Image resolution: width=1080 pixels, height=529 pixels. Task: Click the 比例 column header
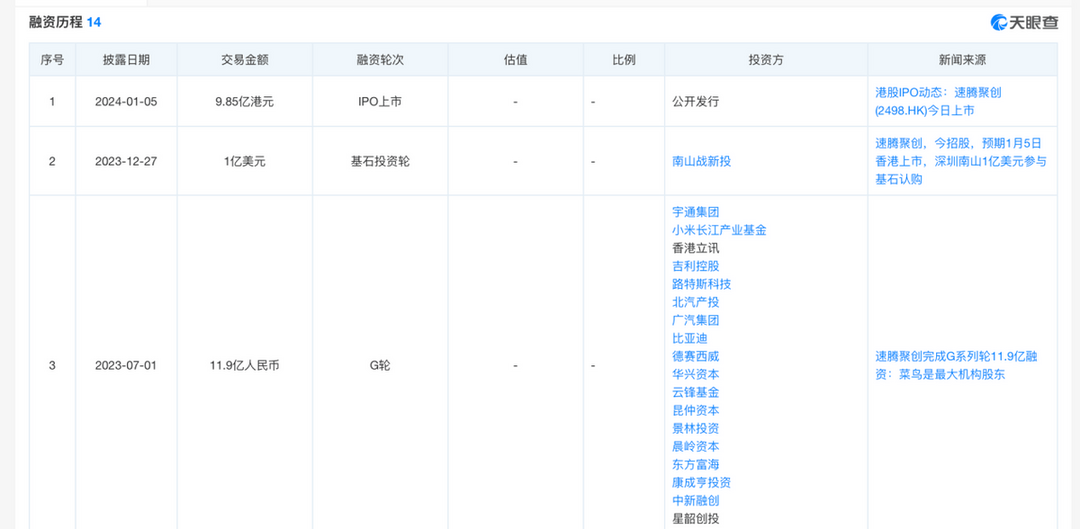tap(624, 60)
